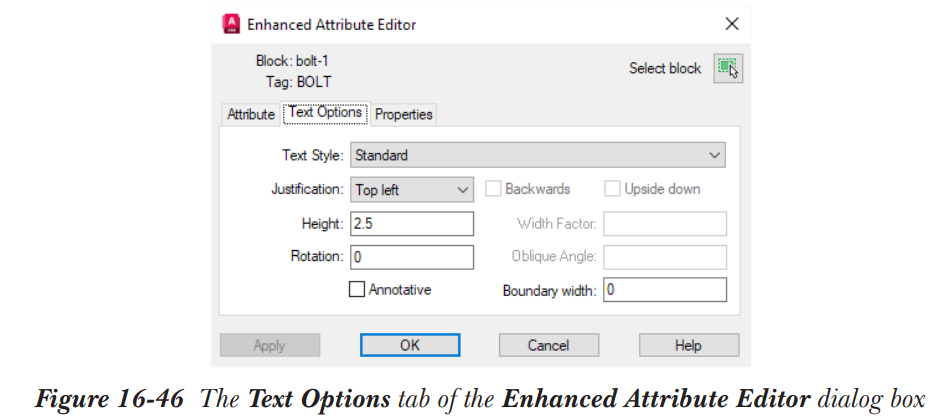The height and width of the screenshot is (420, 952).
Task: Click the Cancel button
Action: coord(549,345)
